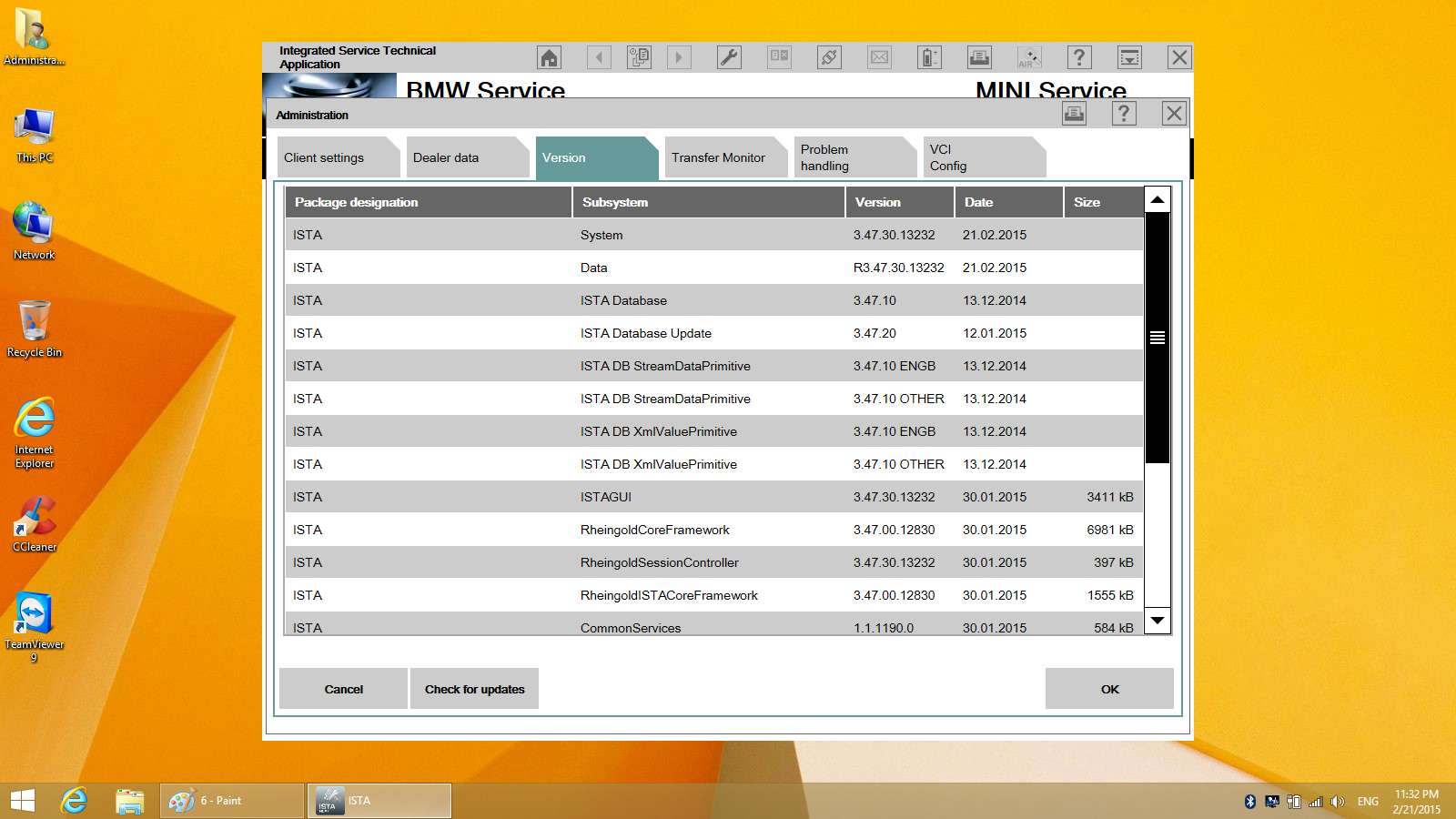This screenshot has width=1456, height=819.
Task: Click the envelope mail icon
Action: (879, 57)
